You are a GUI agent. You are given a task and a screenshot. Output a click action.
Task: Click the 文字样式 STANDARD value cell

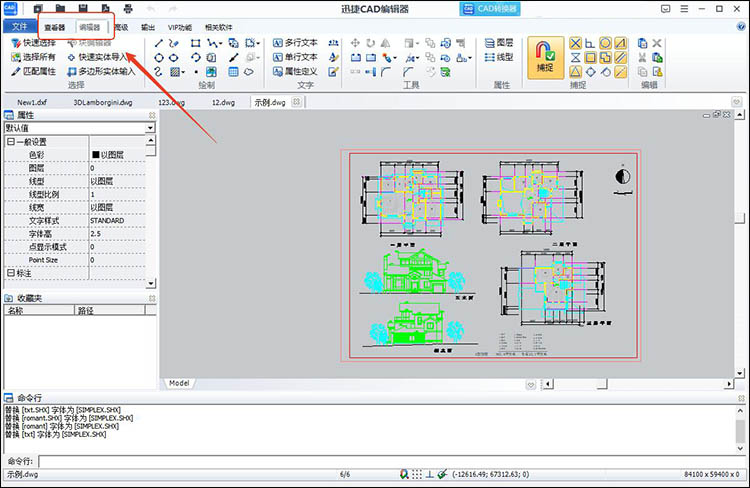[118, 221]
